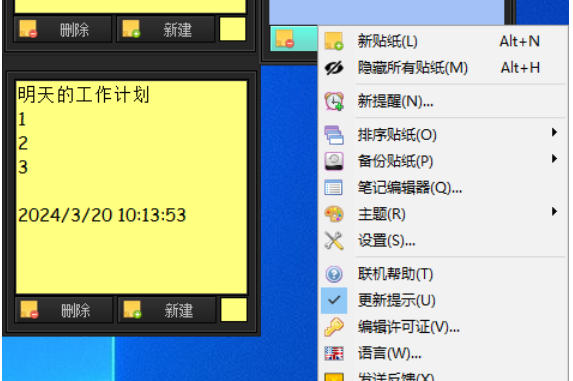Viewport: 573px width, 381px height.
Task: Toggle the 更新提示 checkmark
Action: pos(334,300)
